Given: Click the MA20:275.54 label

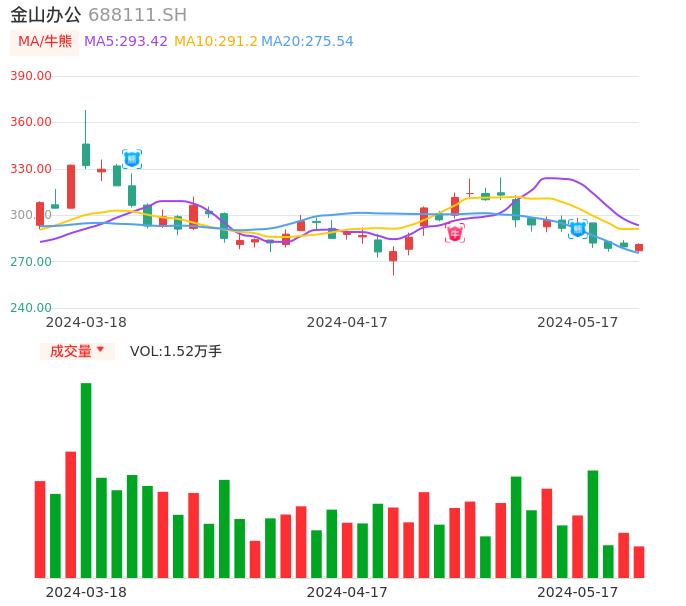Looking at the screenshot, I should click(x=307, y=42).
